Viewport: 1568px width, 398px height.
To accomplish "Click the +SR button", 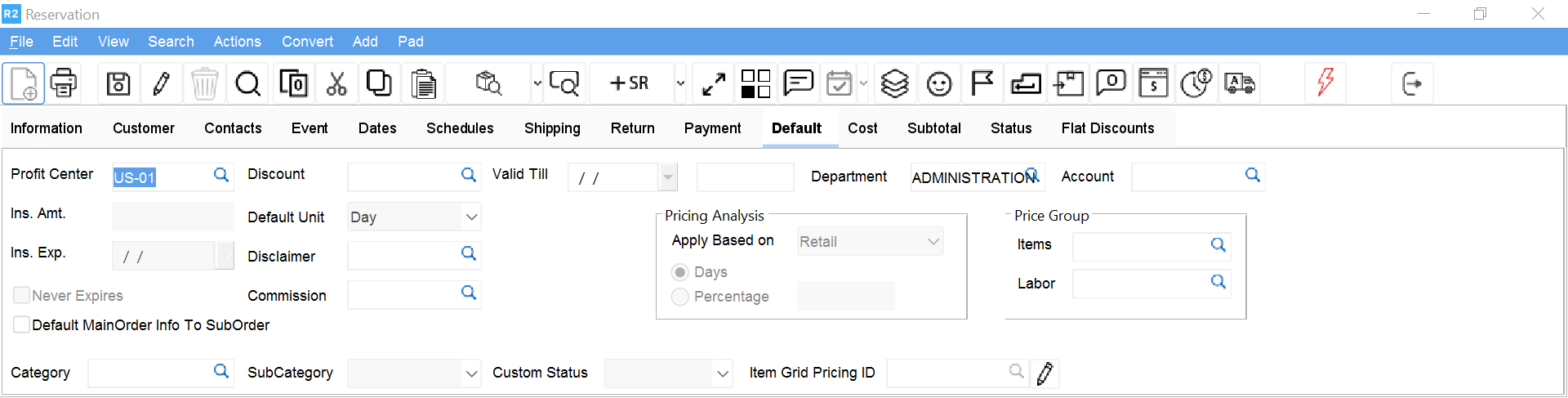I will pyautogui.click(x=630, y=83).
